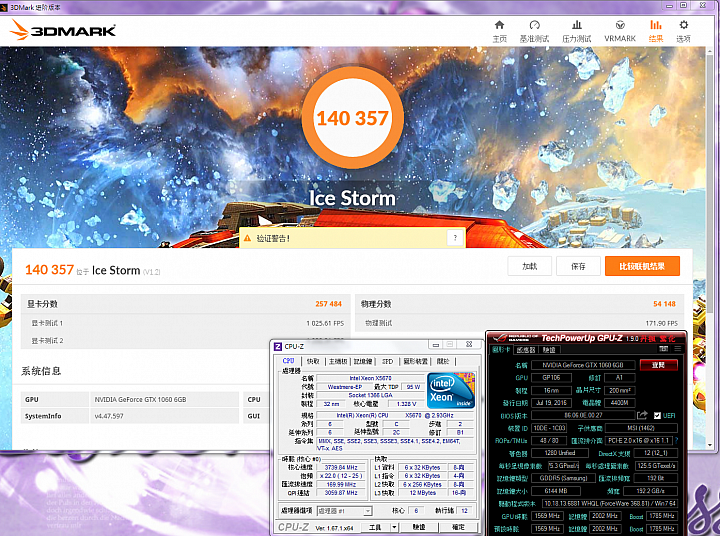Switch to the CPU tab in CPU-Z

tap(288, 361)
